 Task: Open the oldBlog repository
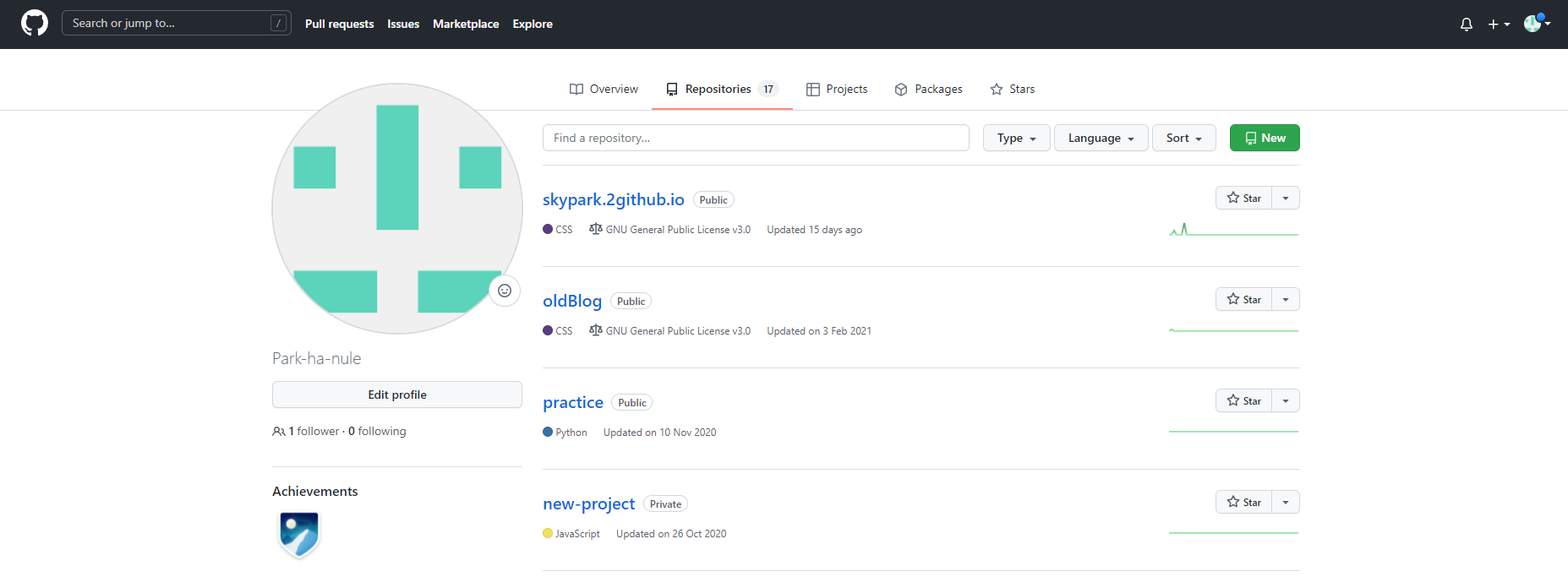572,301
